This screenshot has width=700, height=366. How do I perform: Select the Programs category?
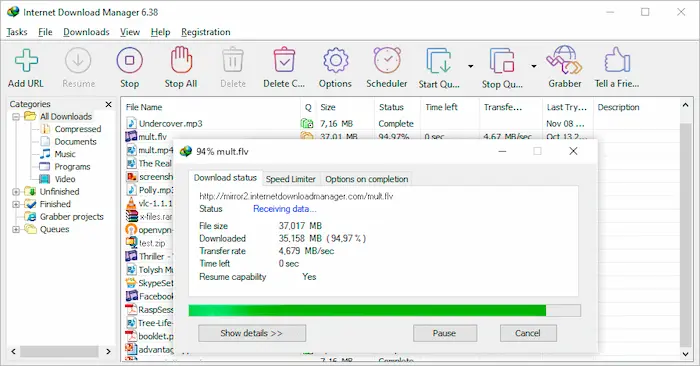tap(72, 166)
